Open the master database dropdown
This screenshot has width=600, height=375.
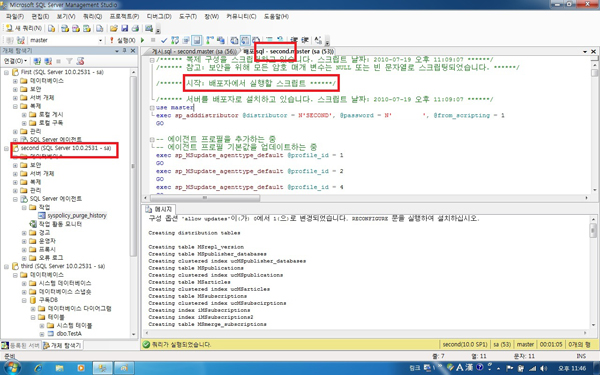[x=100, y=40]
